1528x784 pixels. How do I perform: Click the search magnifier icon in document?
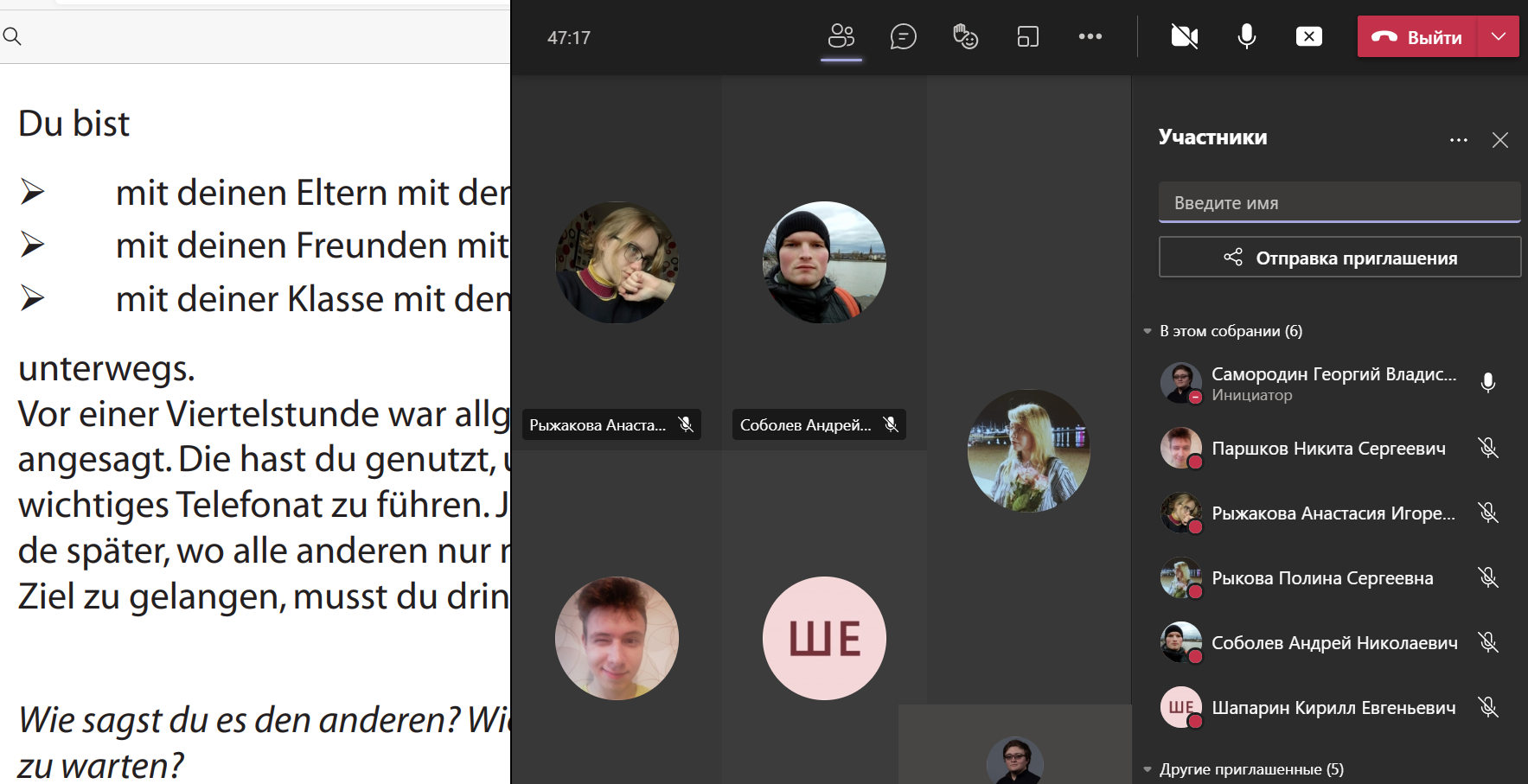point(12,36)
